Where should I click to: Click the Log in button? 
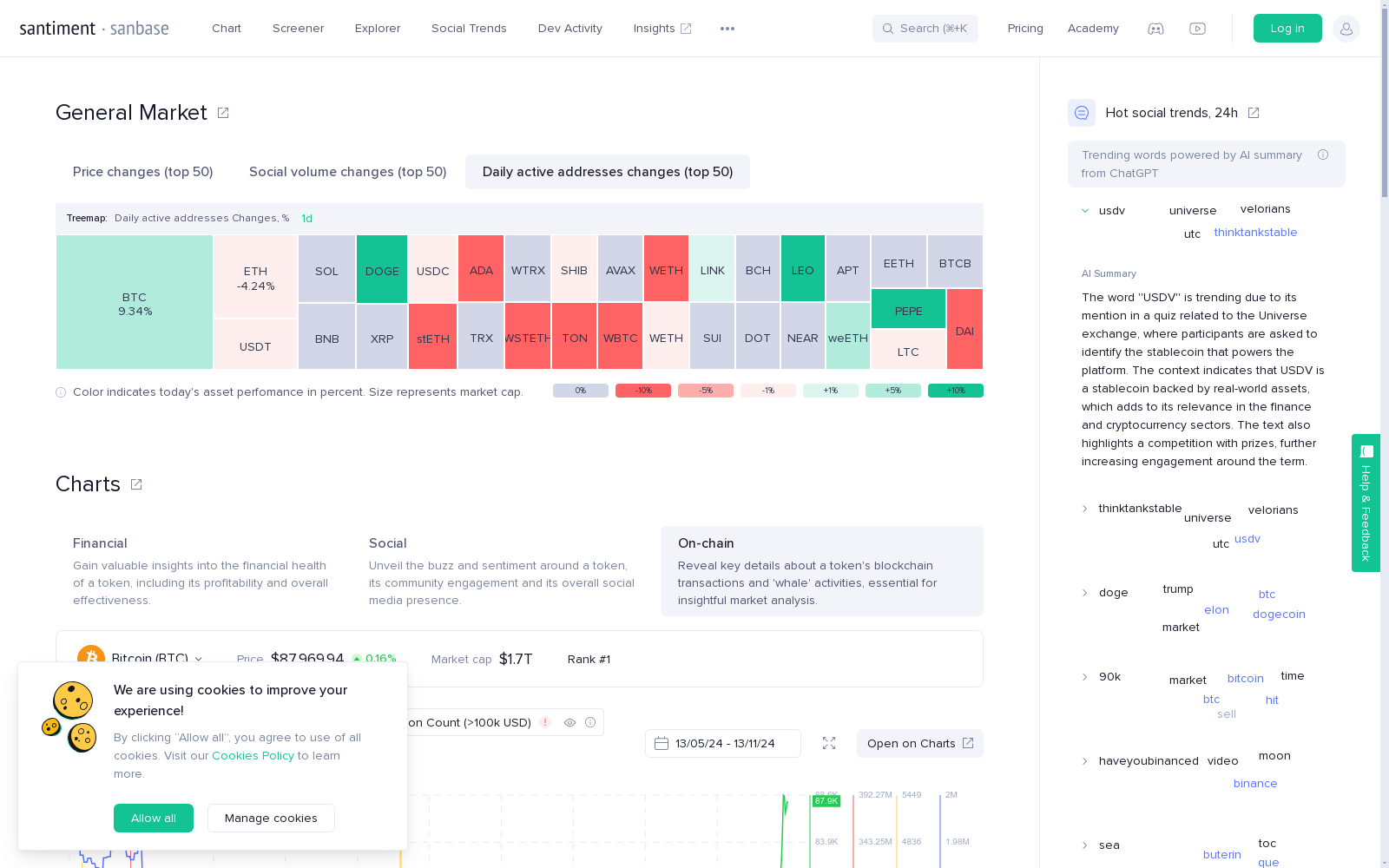coord(1287,29)
